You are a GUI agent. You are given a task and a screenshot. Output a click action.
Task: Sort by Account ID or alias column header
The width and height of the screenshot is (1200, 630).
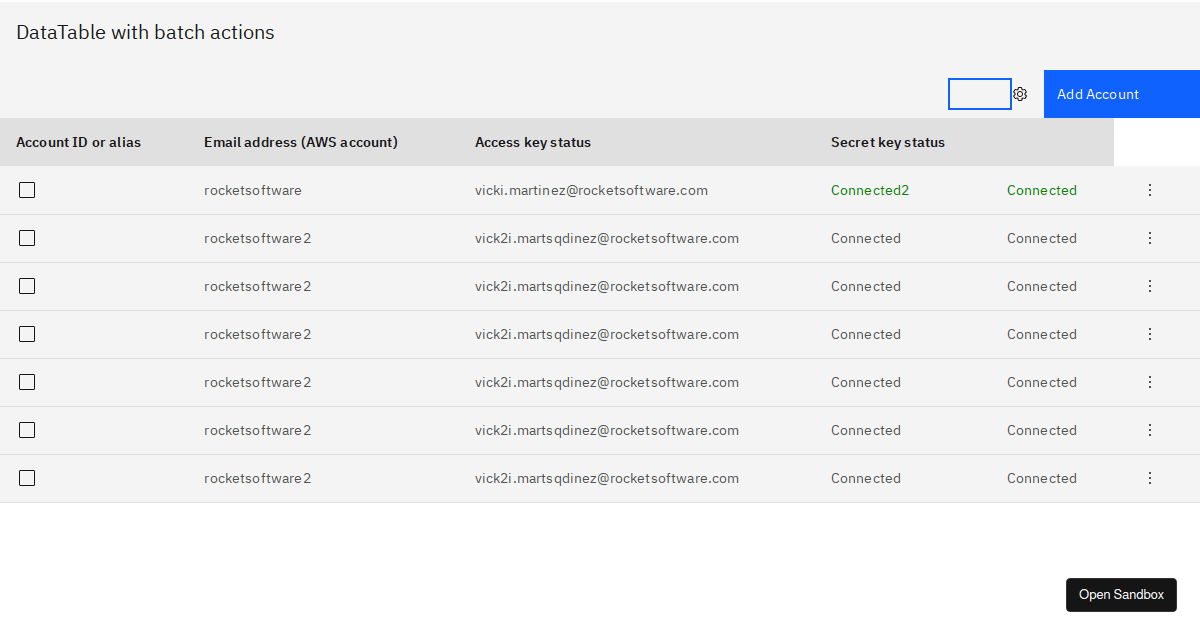[x=79, y=142]
